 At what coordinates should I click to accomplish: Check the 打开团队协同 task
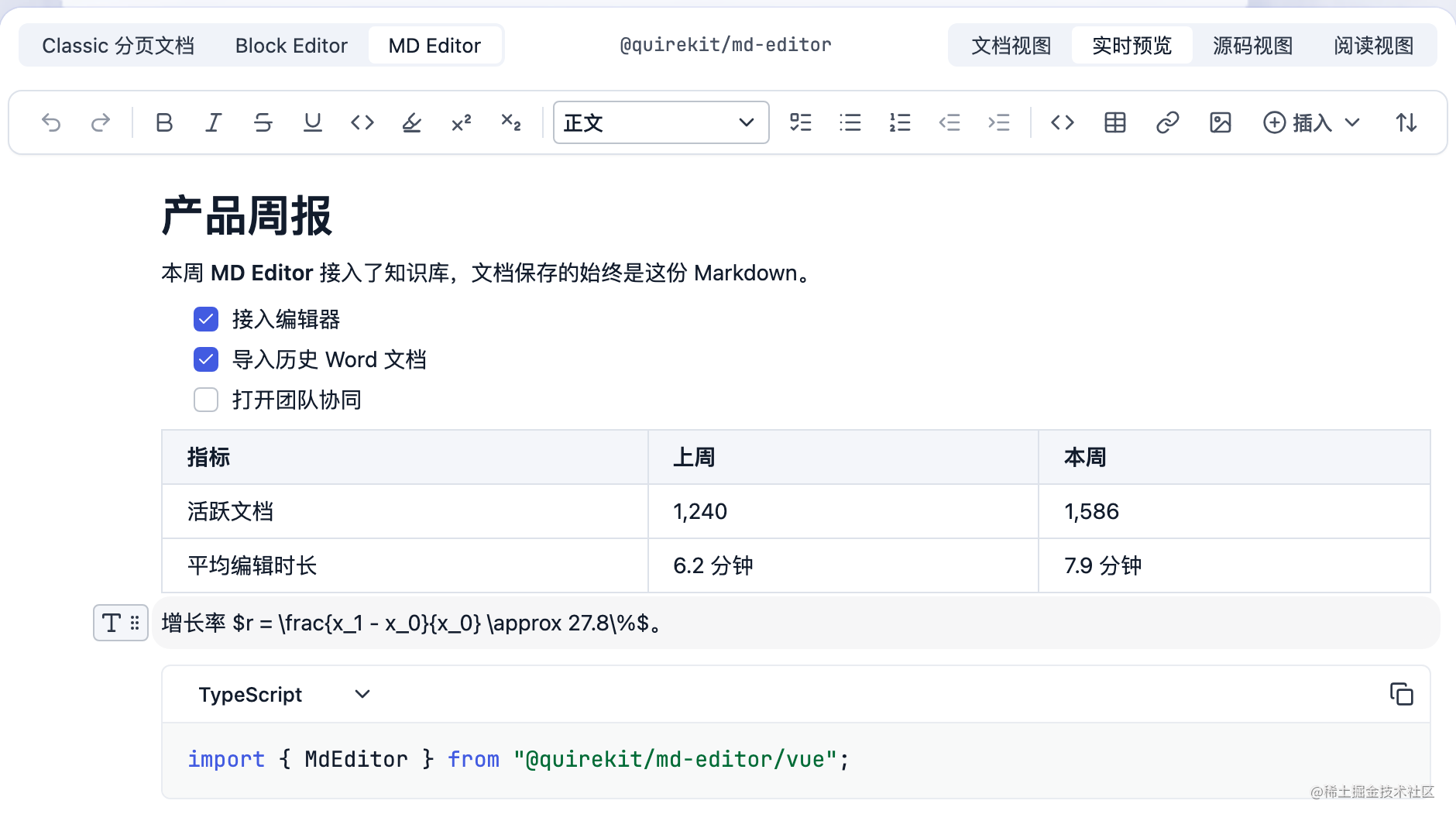click(206, 400)
